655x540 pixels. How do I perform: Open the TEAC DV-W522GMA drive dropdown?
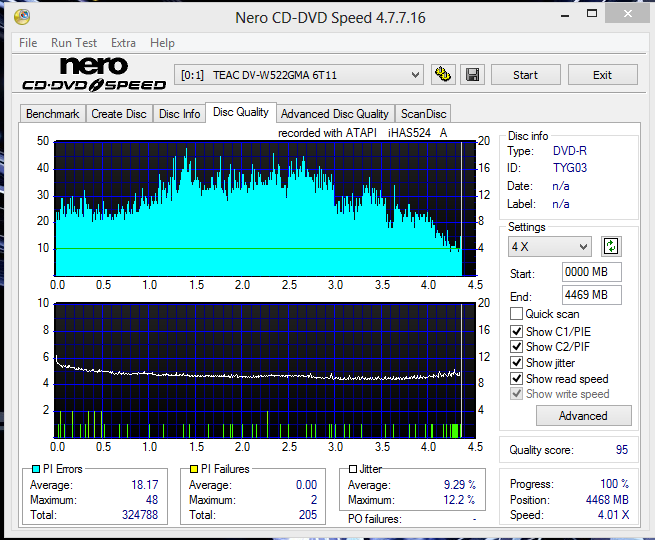(299, 75)
